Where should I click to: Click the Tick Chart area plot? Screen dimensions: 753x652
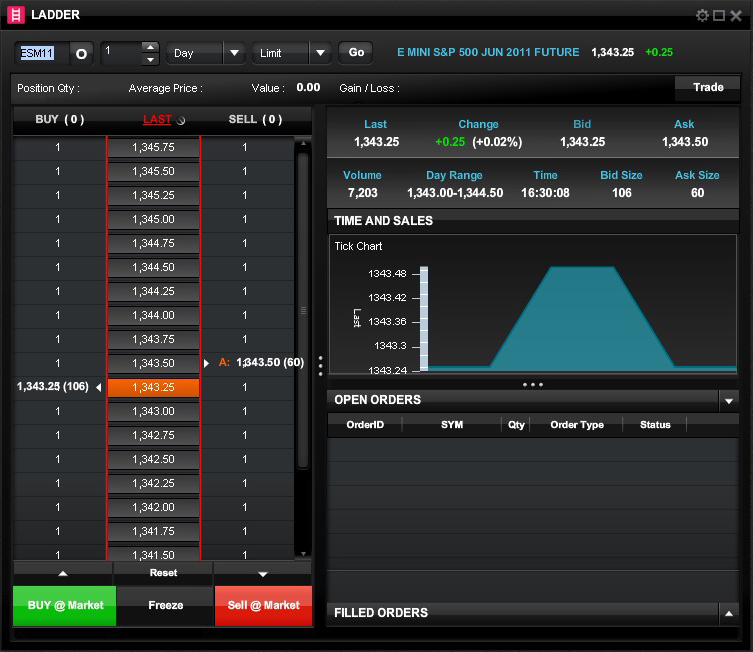tap(581, 319)
